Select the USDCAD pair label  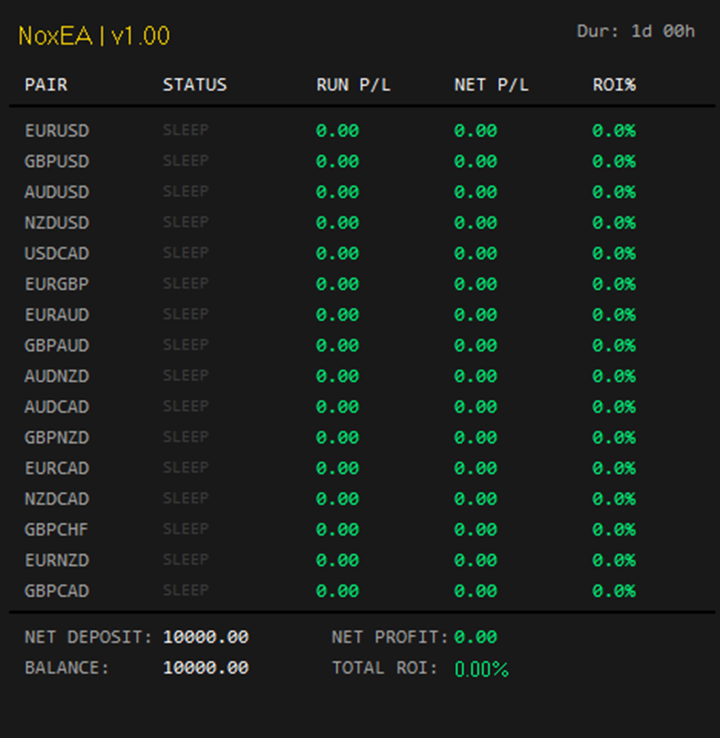click(x=57, y=253)
